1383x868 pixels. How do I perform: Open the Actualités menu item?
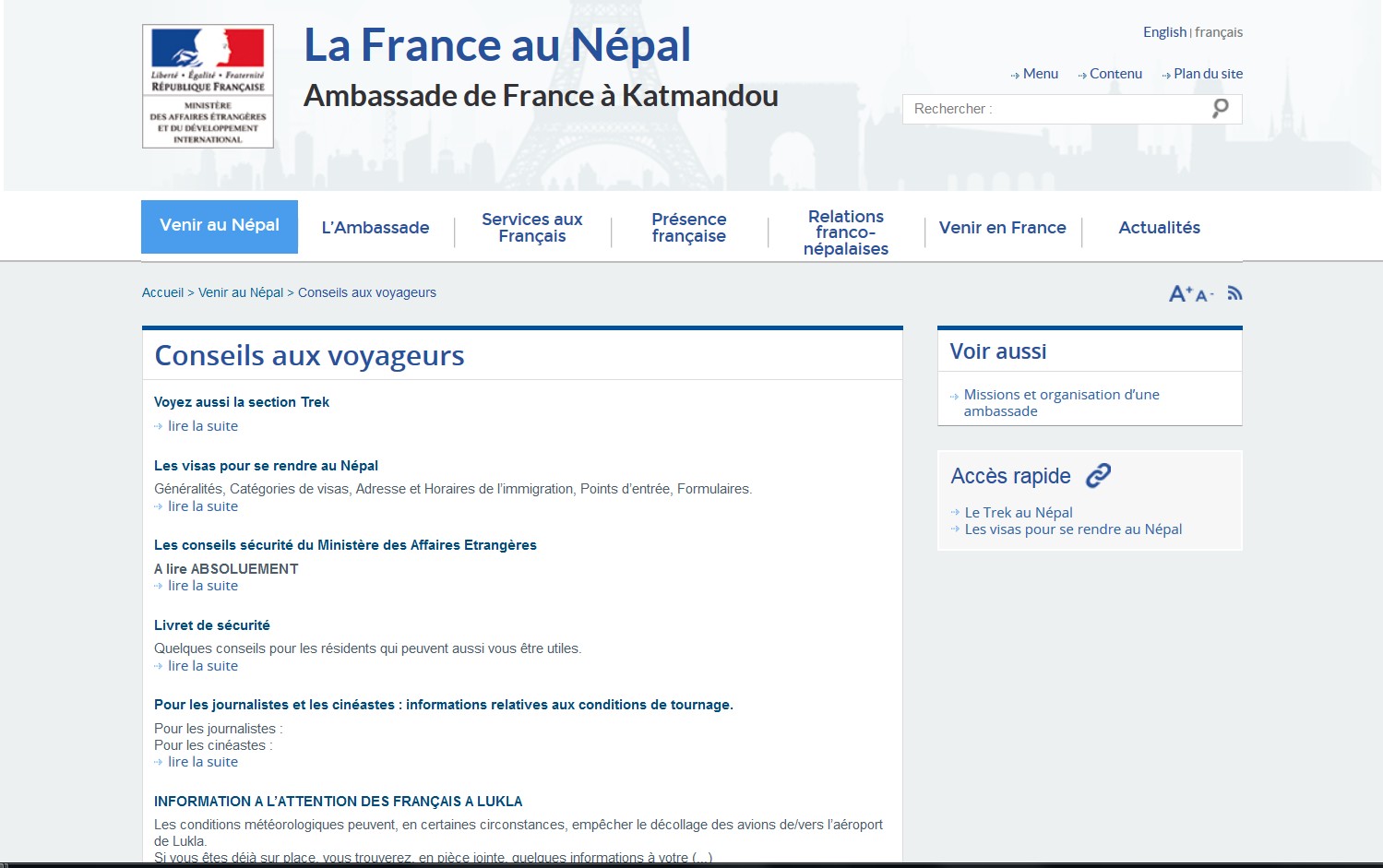pos(1160,228)
